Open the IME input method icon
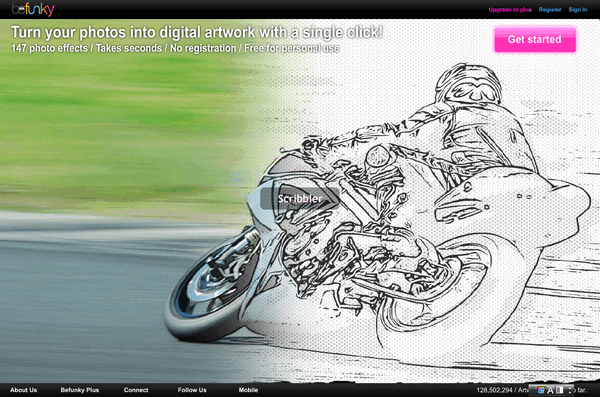The image size is (600, 397). [541, 390]
